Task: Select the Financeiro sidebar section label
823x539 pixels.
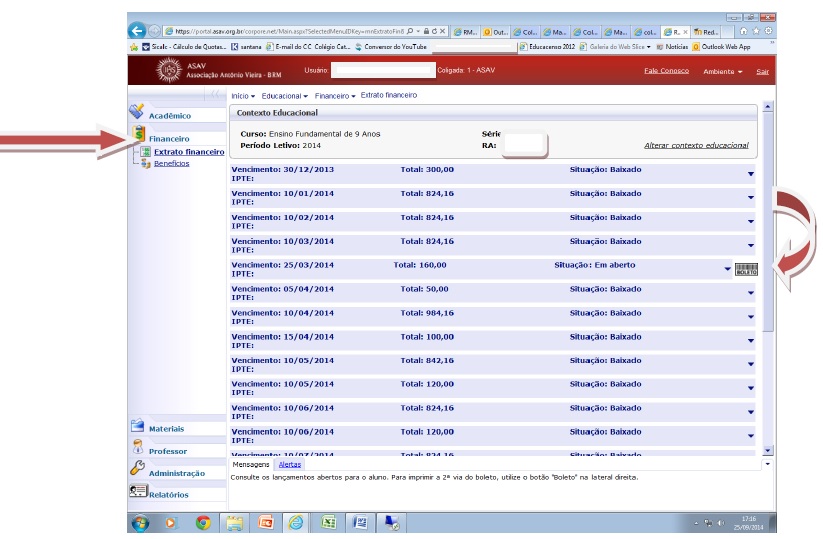Action: click(169, 139)
